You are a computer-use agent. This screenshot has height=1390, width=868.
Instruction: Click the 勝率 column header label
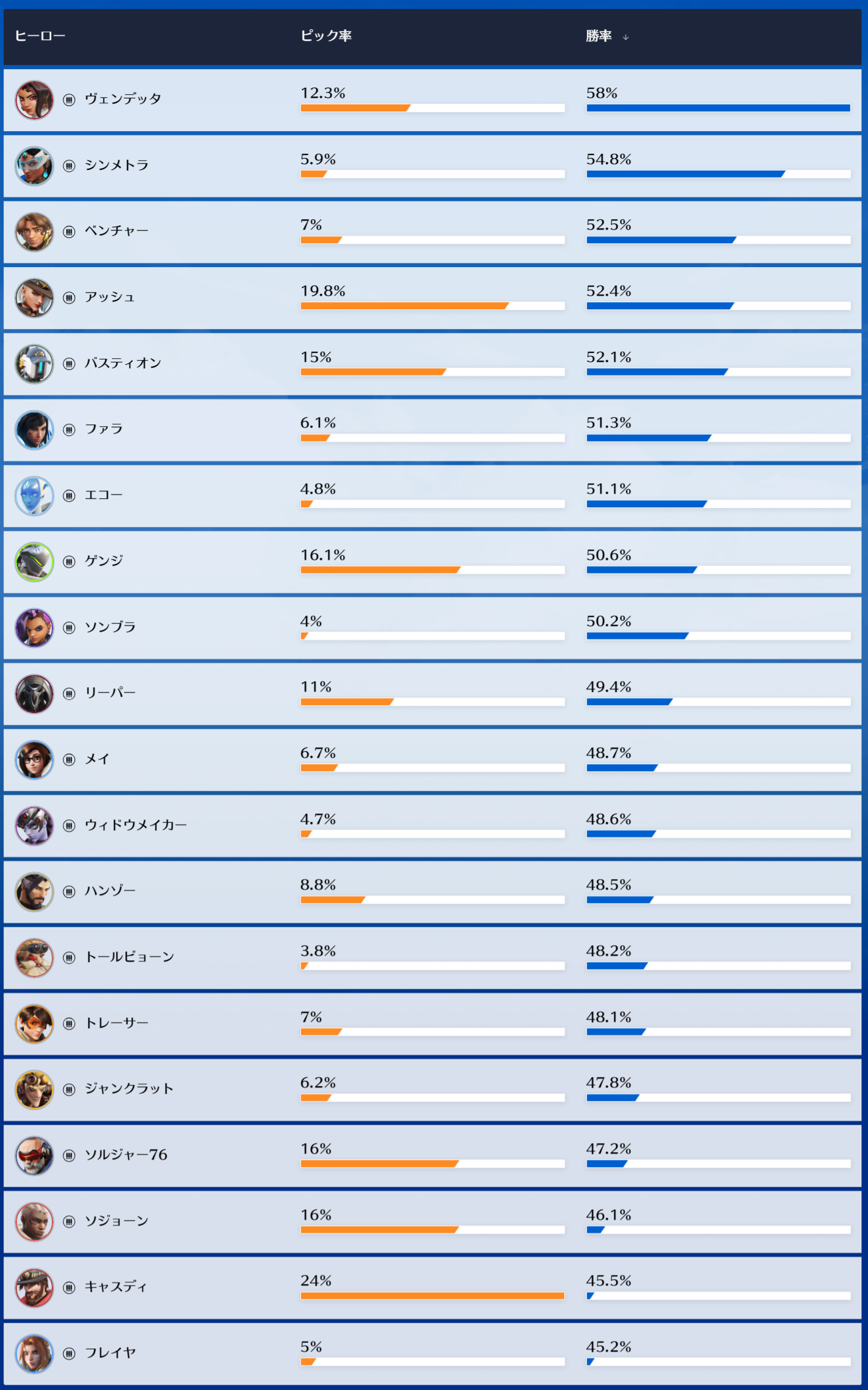point(598,36)
